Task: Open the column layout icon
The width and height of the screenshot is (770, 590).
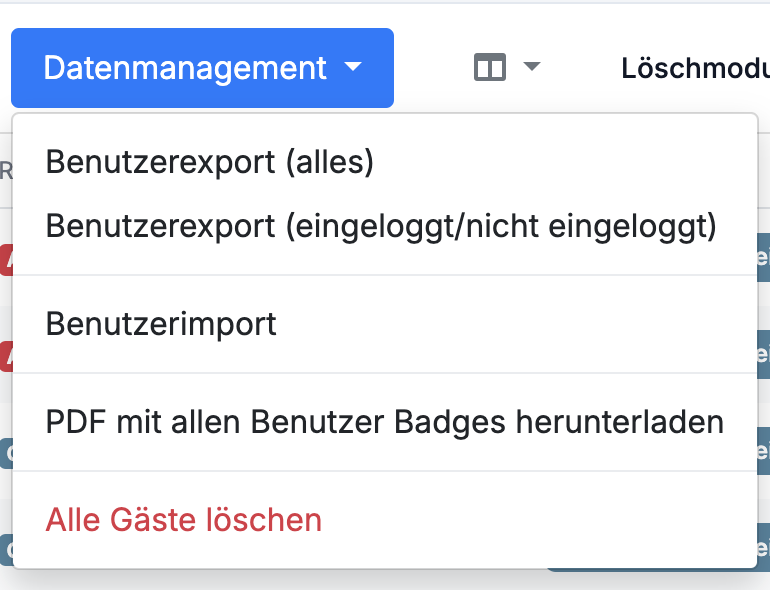Action: point(490,67)
